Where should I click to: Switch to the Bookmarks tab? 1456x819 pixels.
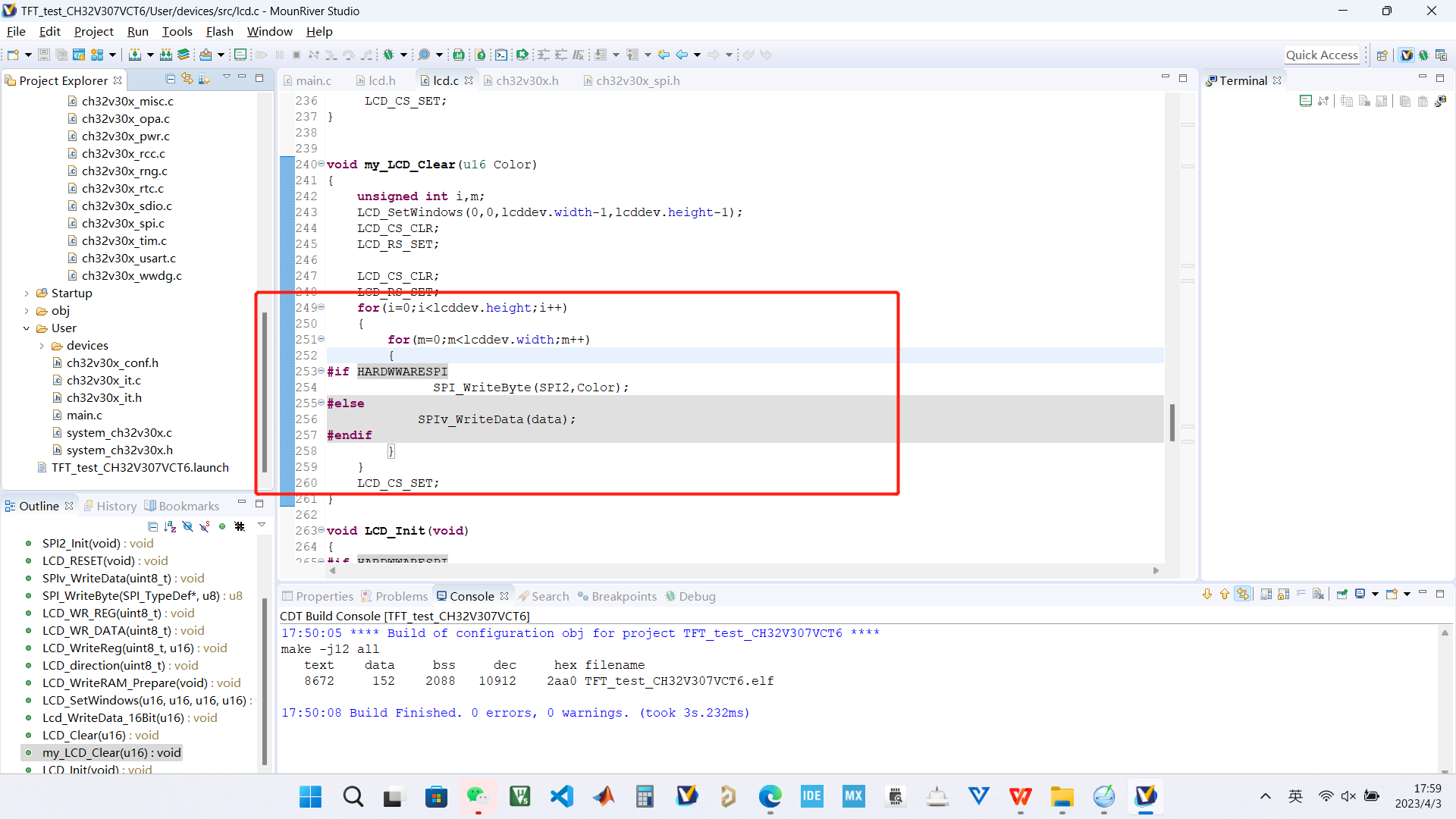pyautogui.click(x=182, y=506)
